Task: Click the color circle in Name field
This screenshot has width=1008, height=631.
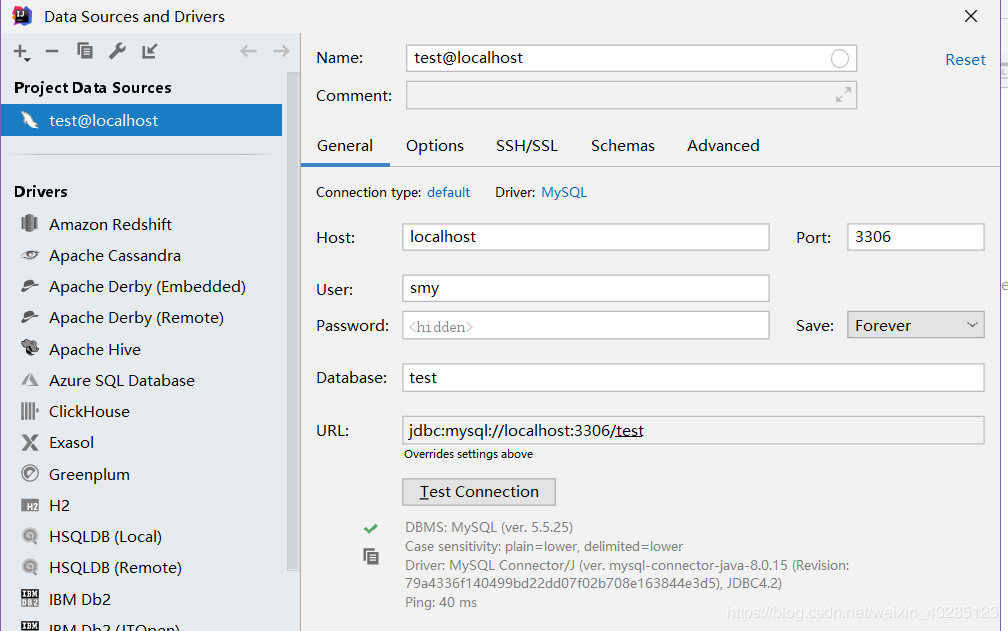Action: (840, 58)
